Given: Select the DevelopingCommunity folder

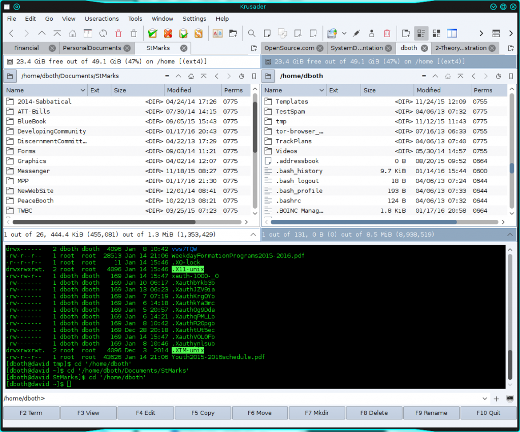Looking at the screenshot, I should click(127, 131).
